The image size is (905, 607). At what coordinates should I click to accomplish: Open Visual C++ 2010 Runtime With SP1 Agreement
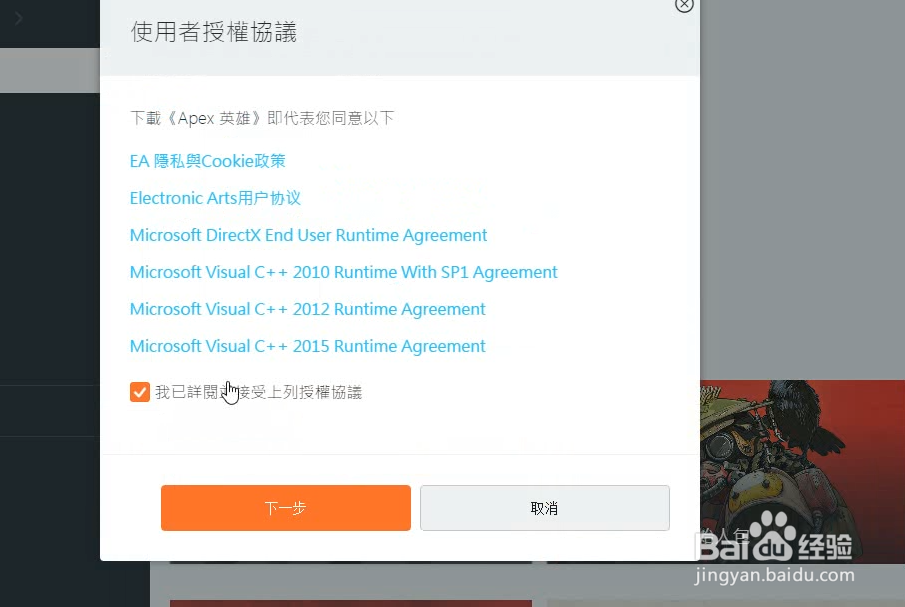click(343, 272)
